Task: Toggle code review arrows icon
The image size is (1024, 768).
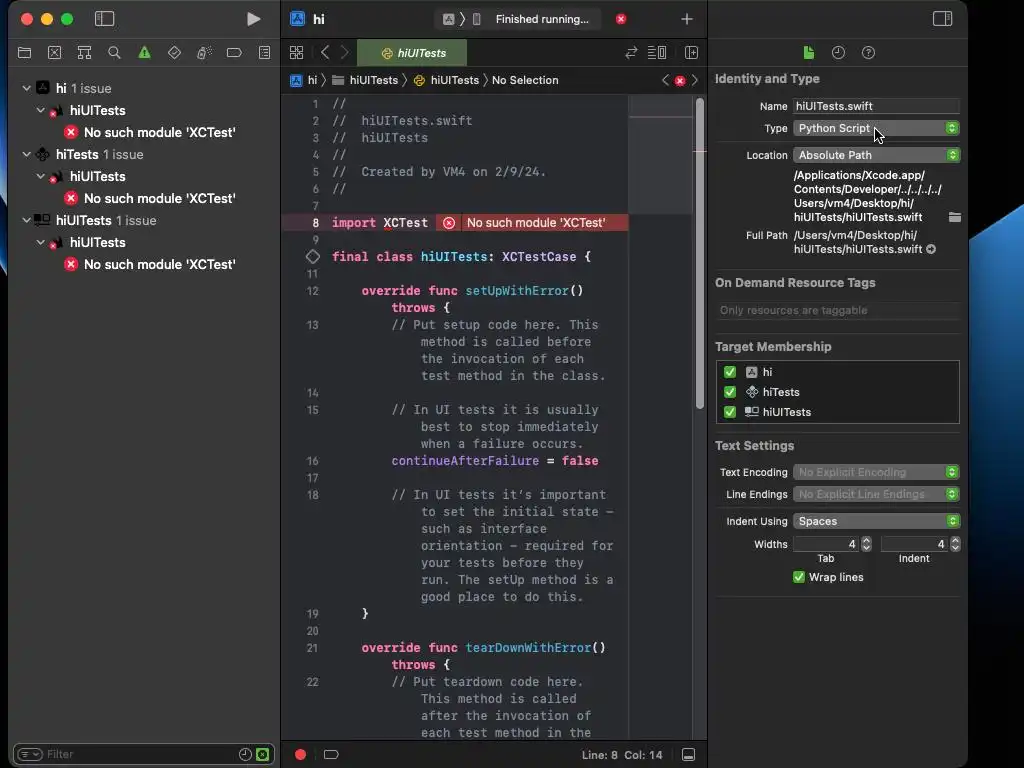Action: pyautogui.click(x=631, y=53)
